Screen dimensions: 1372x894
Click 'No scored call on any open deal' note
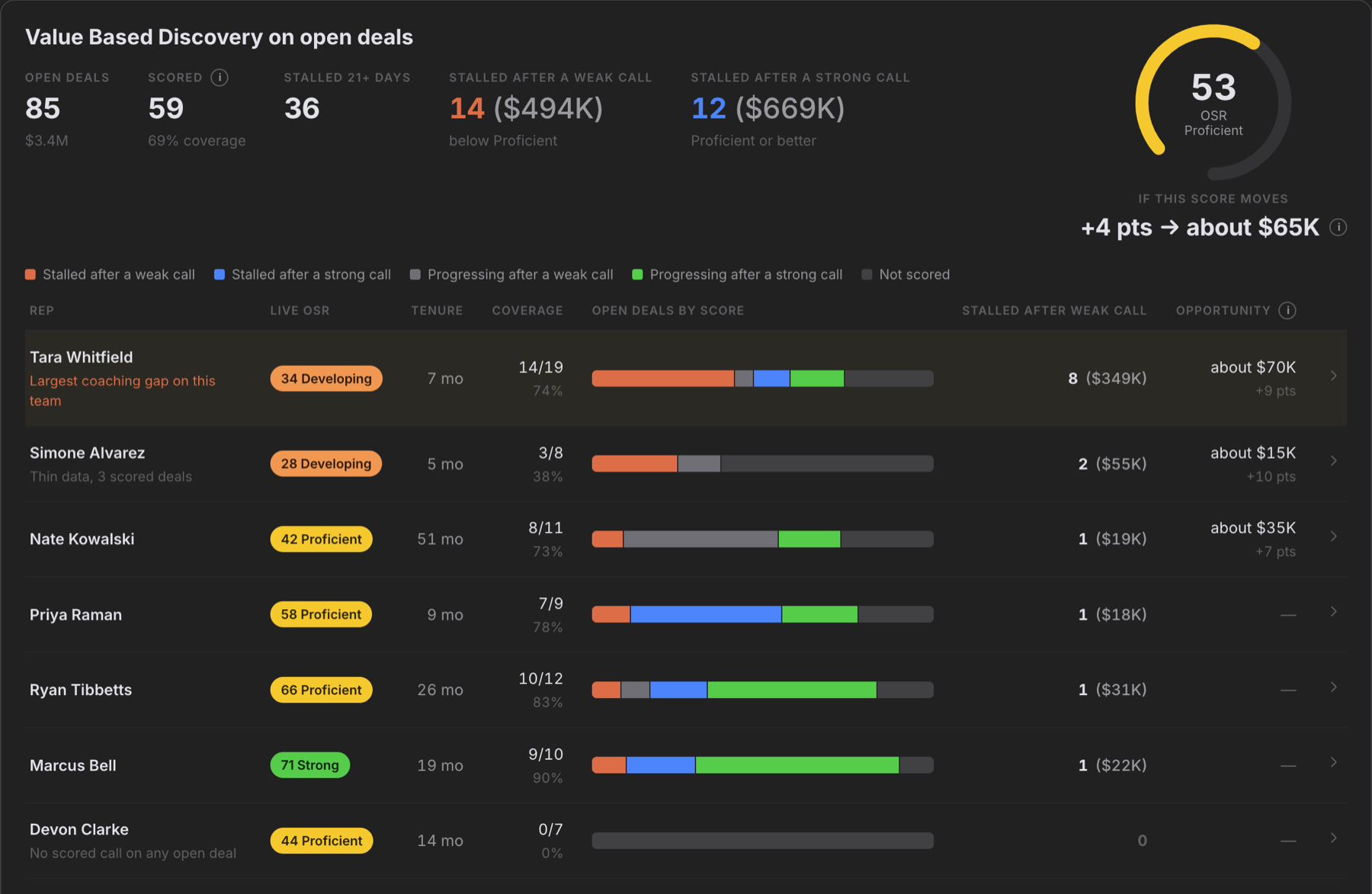133,853
